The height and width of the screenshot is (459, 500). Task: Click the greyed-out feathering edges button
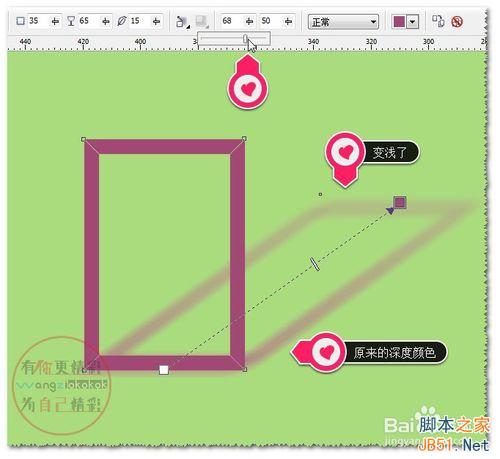202,22
